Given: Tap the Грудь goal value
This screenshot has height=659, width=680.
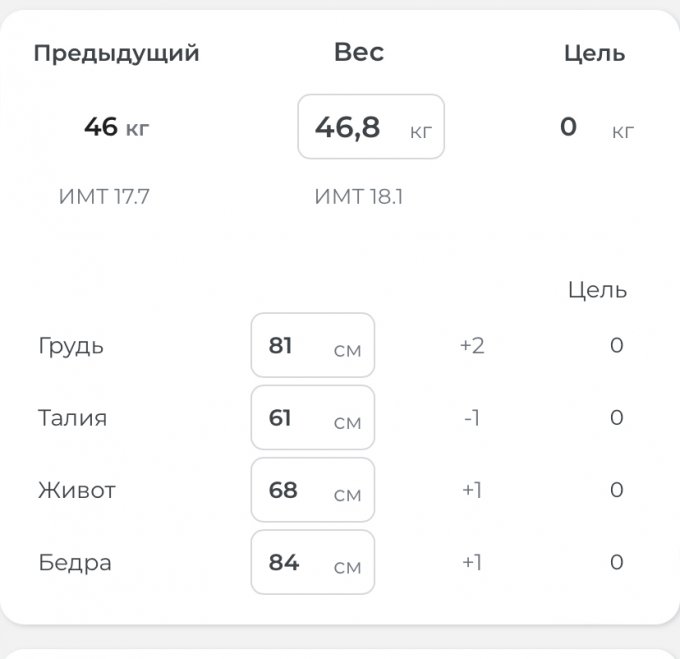Looking at the screenshot, I should [616, 346].
